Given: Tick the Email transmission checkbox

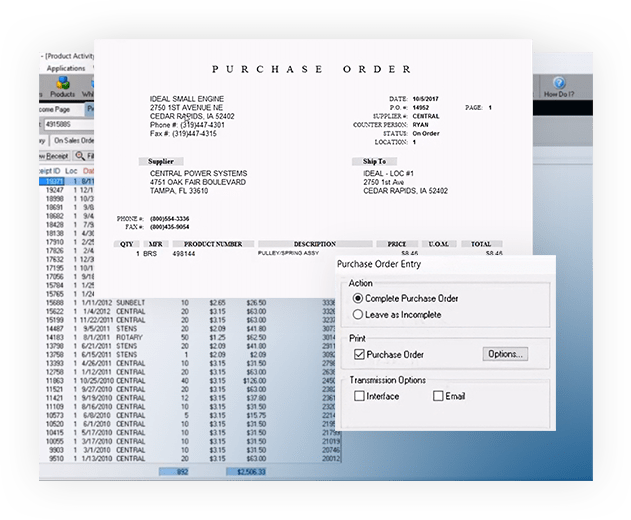Looking at the screenshot, I should pos(438,396).
